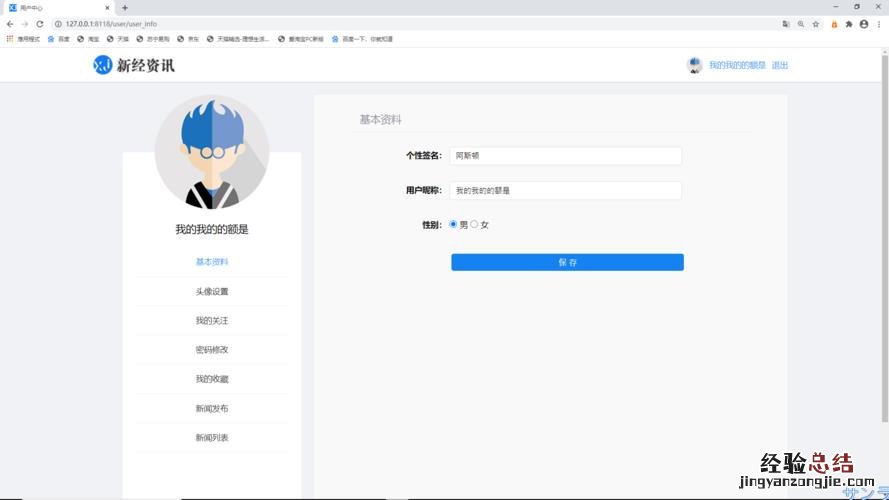Close the 用户中心 browser tab

[x=108, y=8]
